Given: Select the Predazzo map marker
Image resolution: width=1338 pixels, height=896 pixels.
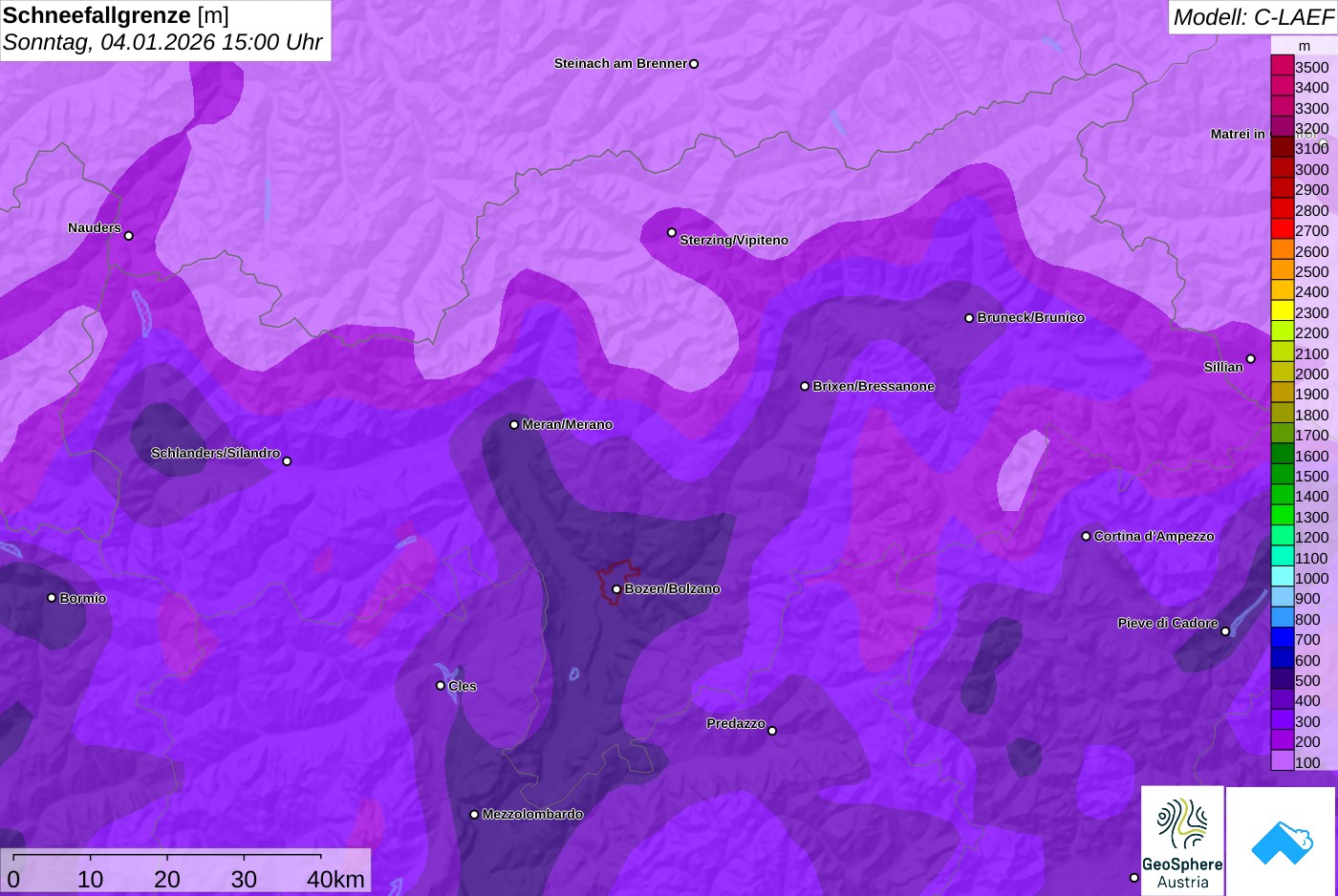Looking at the screenshot, I should pyautogui.click(x=772, y=731).
